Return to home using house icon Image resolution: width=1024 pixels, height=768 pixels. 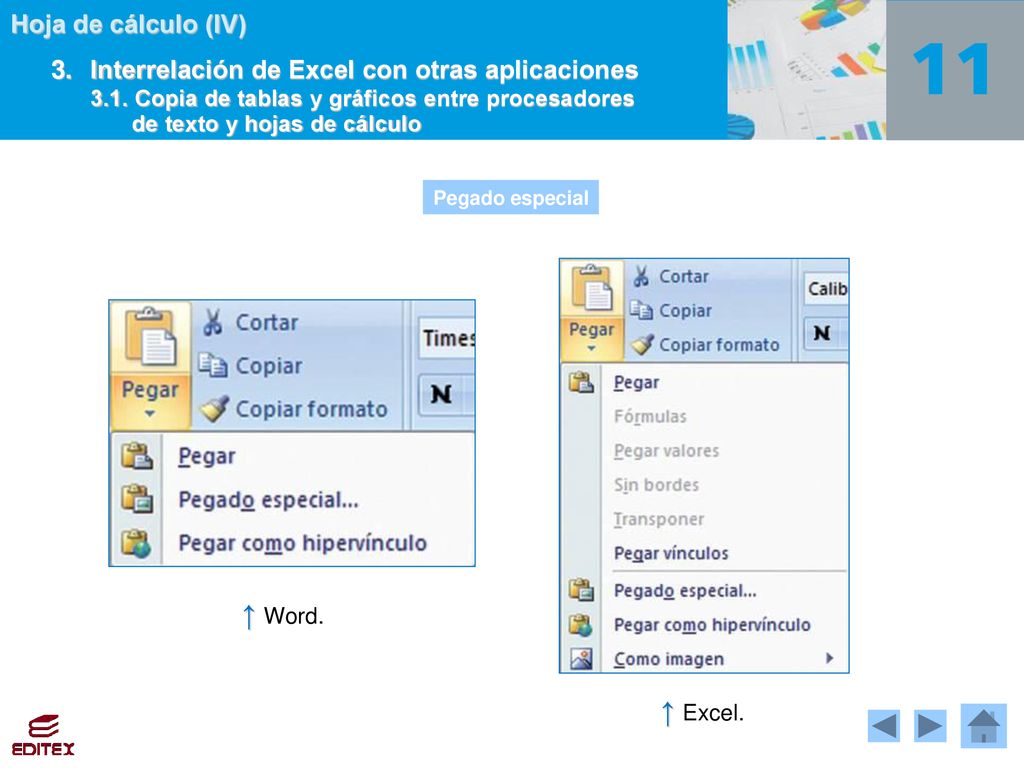click(984, 726)
